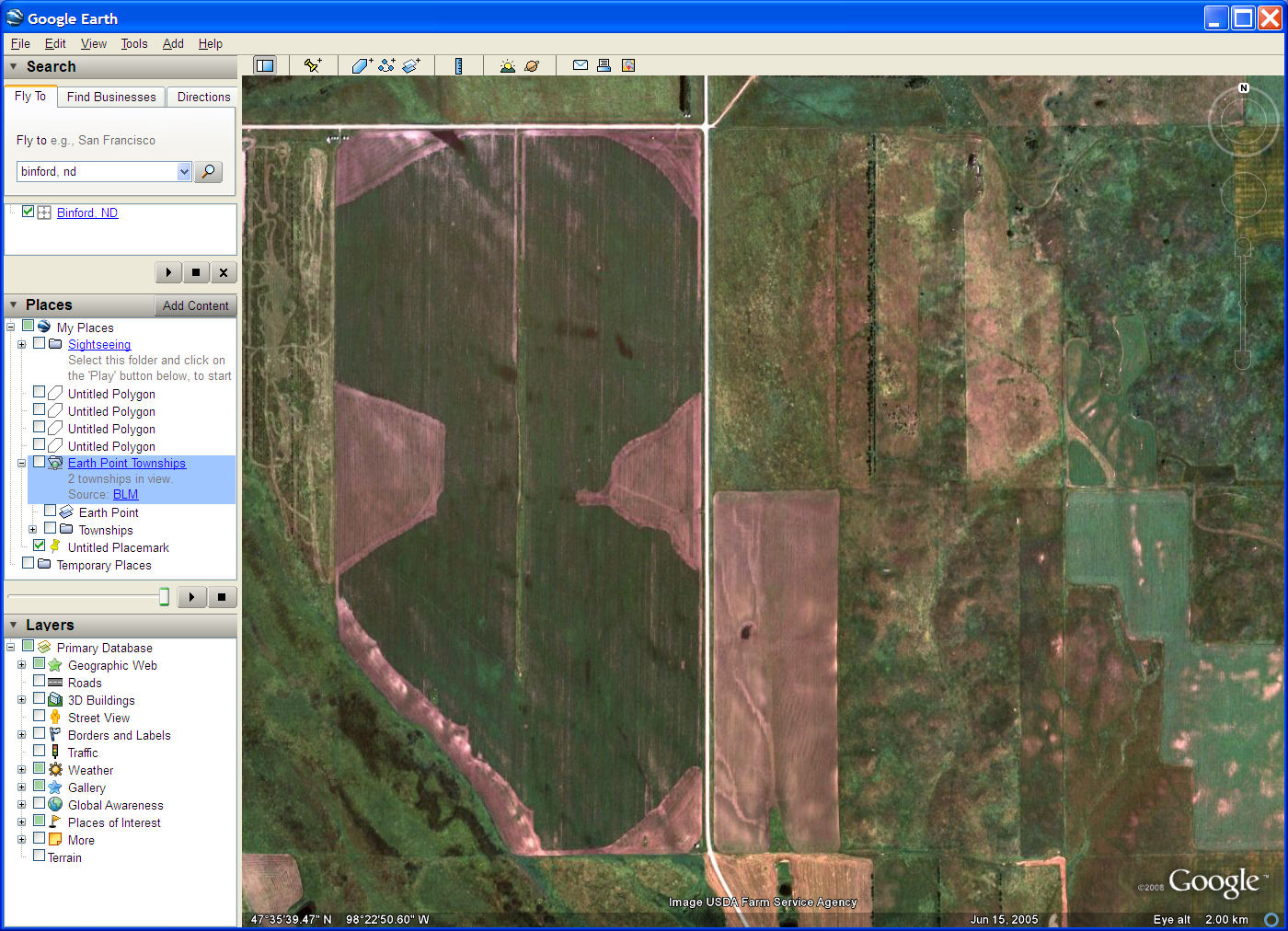The height and width of the screenshot is (931, 1288).
Task: Open the View menu
Action: pos(94,43)
